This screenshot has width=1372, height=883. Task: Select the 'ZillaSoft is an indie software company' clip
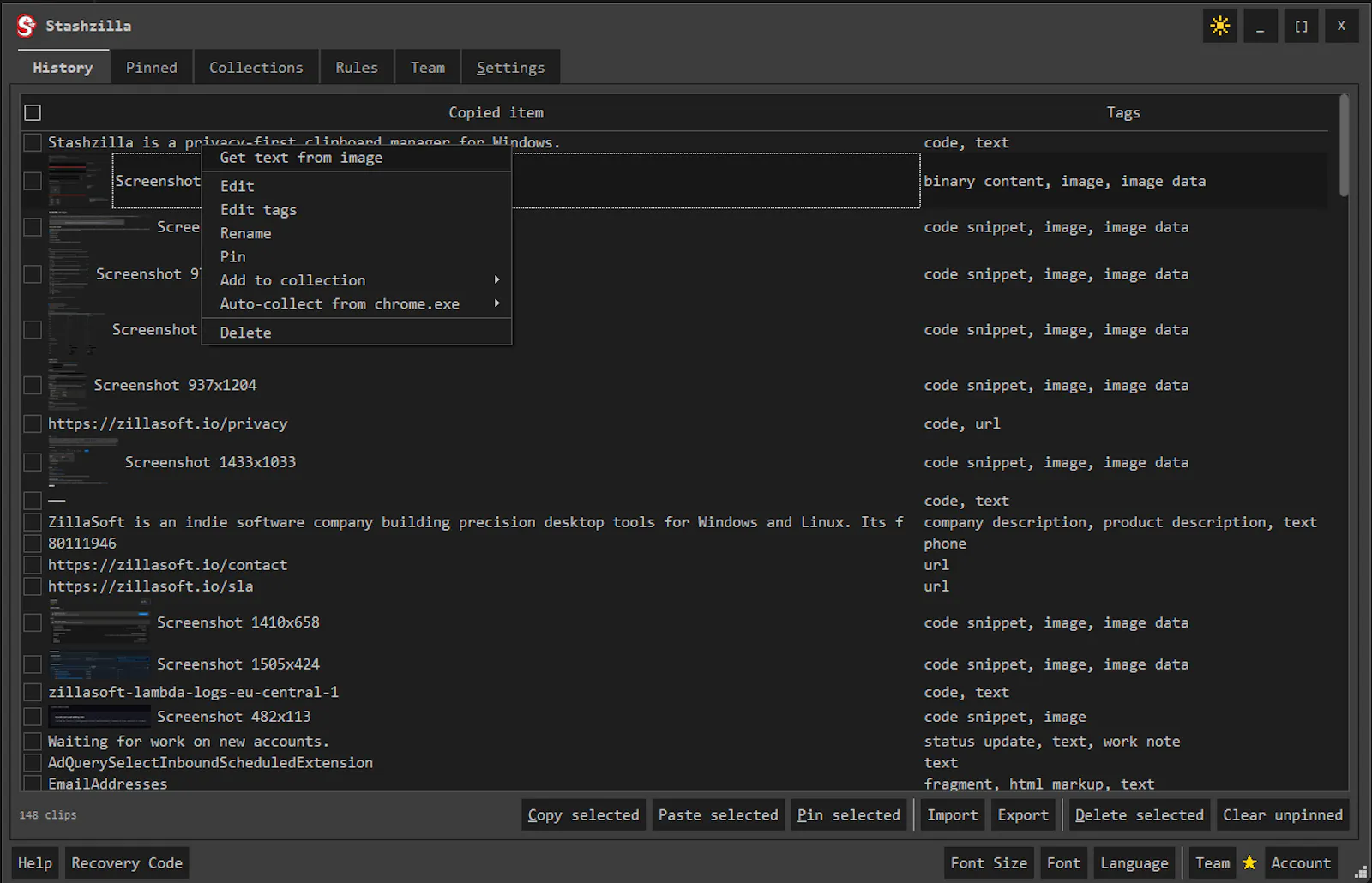click(476, 522)
